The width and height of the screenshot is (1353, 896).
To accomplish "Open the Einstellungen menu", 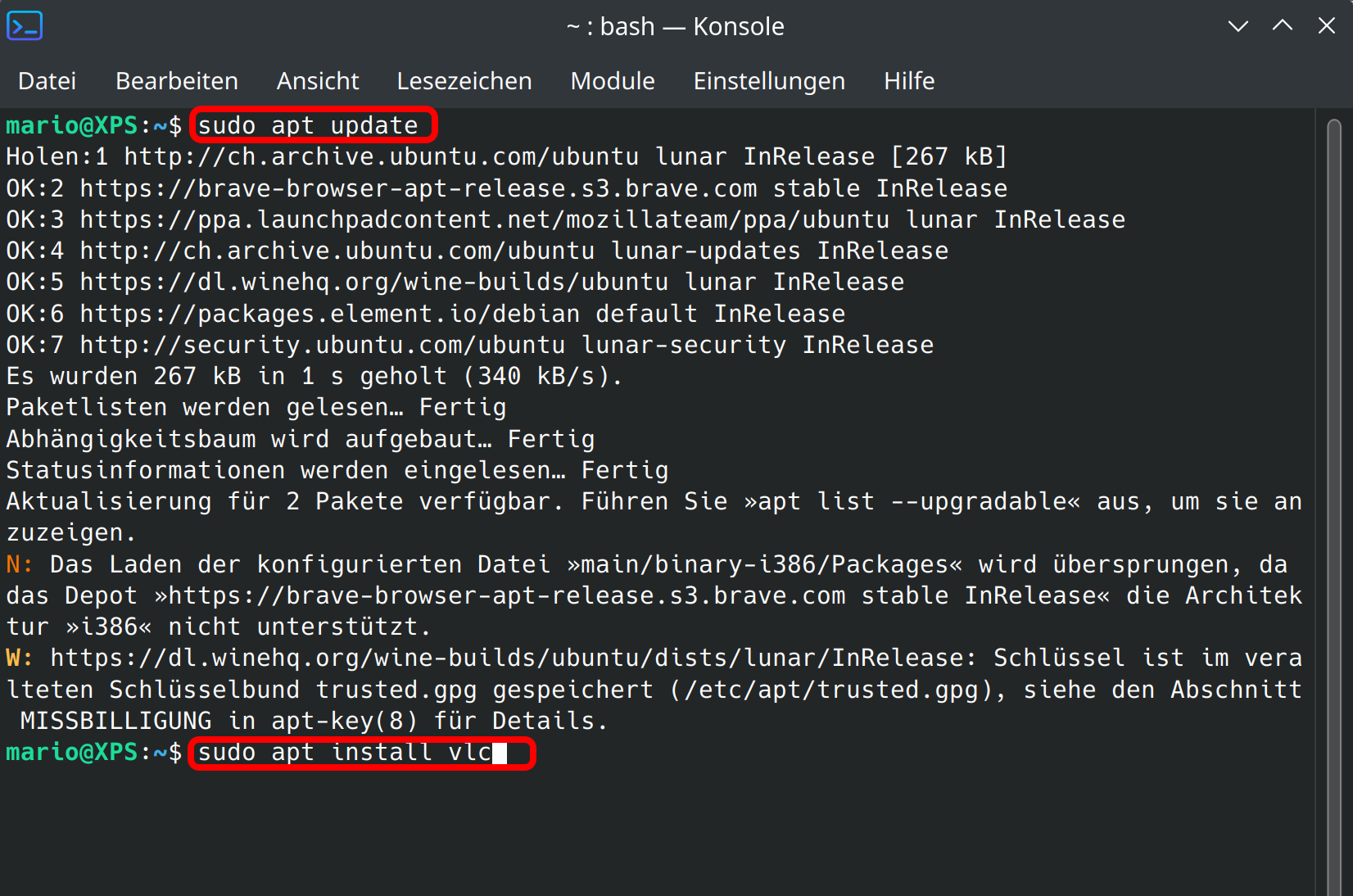I will click(x=769, y=80).
